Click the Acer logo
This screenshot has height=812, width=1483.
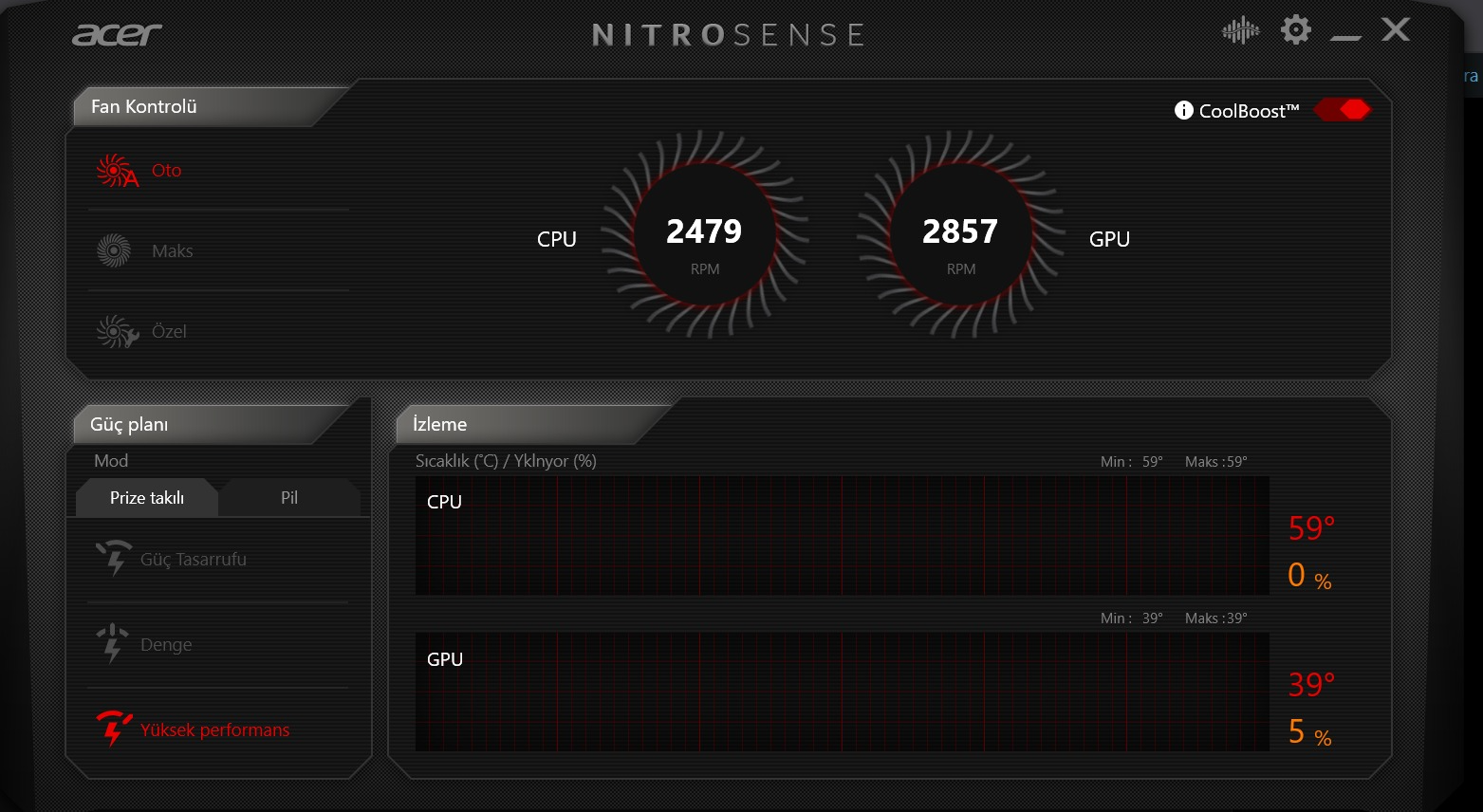coord(118,34)
